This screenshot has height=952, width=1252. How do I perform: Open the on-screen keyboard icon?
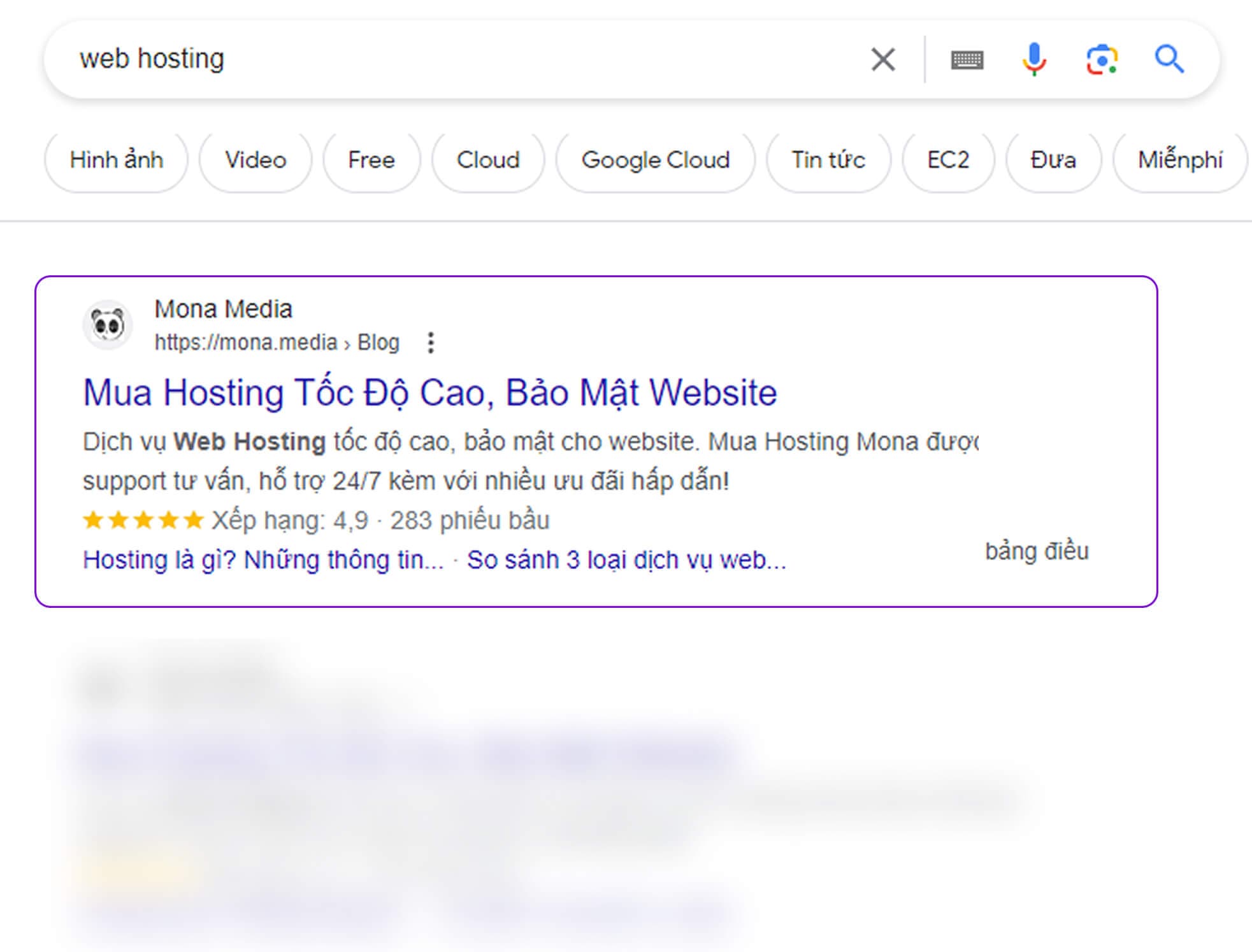click(967, 60)
